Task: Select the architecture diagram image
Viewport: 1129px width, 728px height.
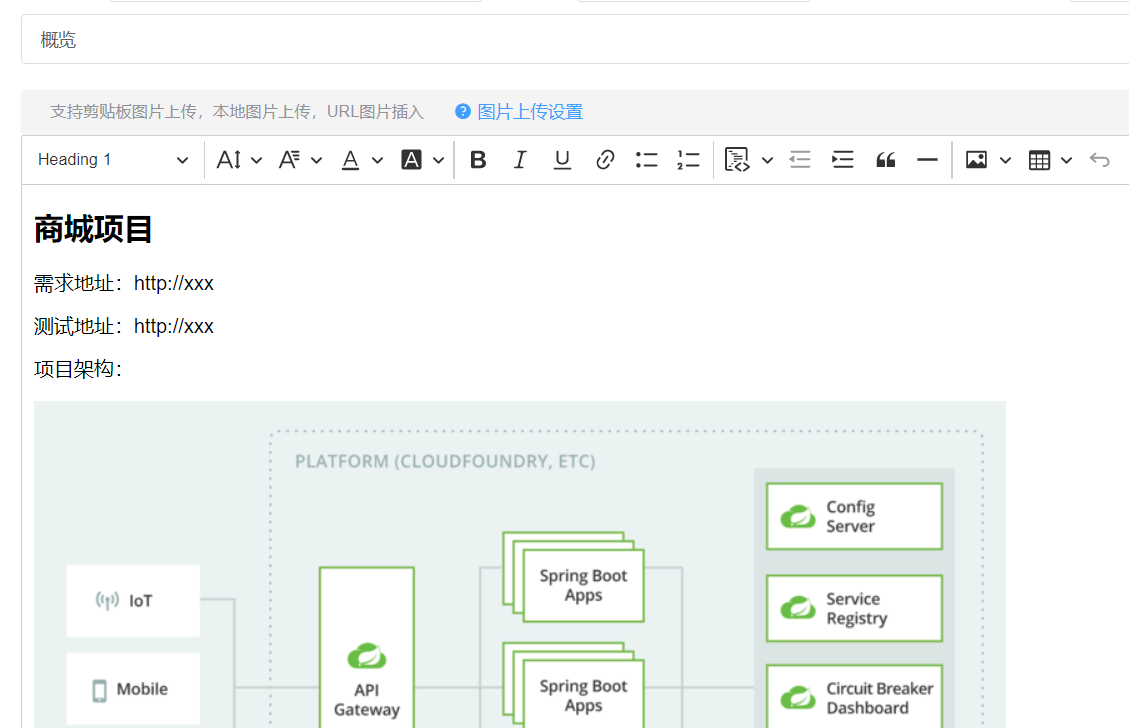Action: point(520,565)
